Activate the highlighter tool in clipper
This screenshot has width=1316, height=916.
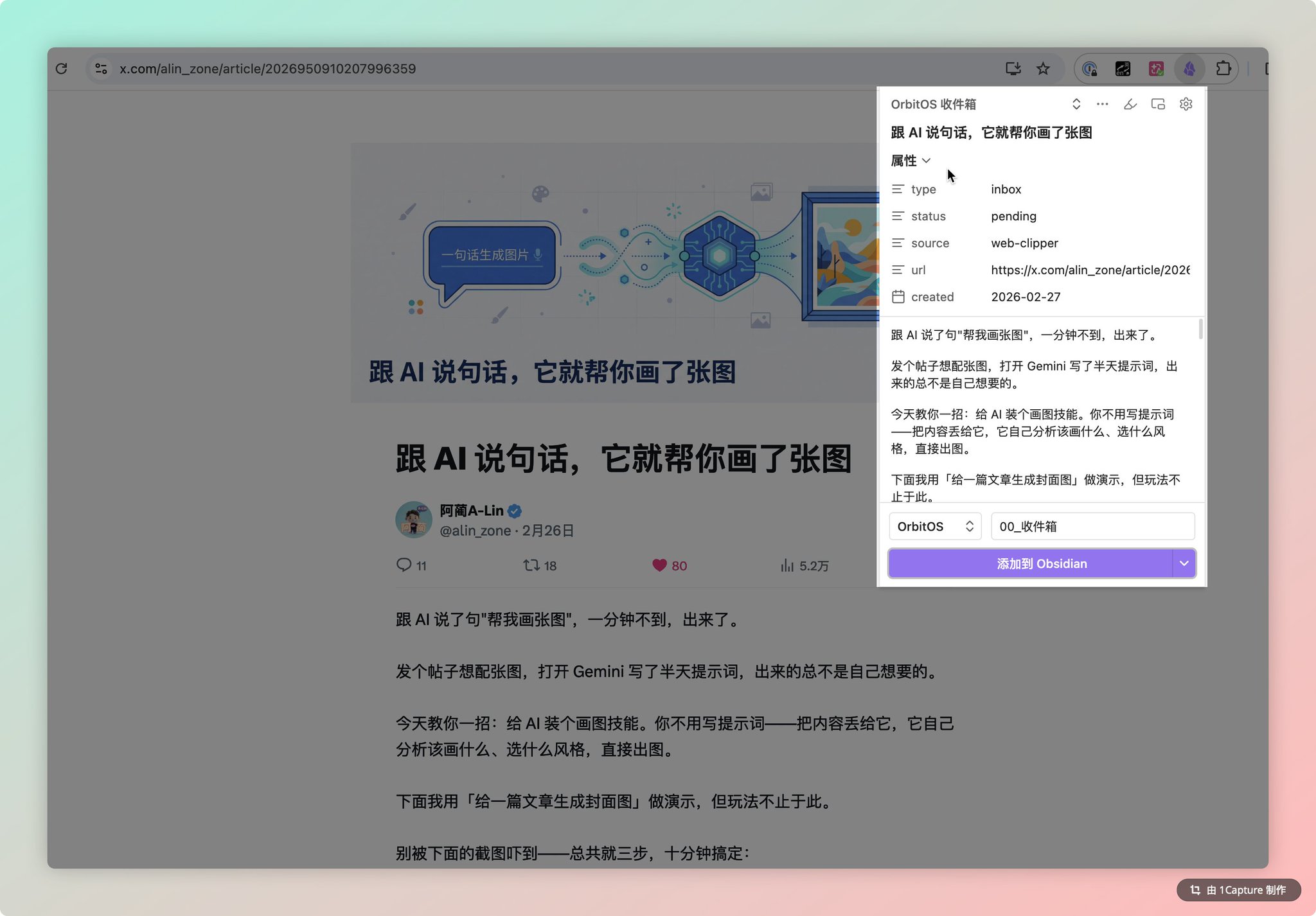pos(1130,104)
